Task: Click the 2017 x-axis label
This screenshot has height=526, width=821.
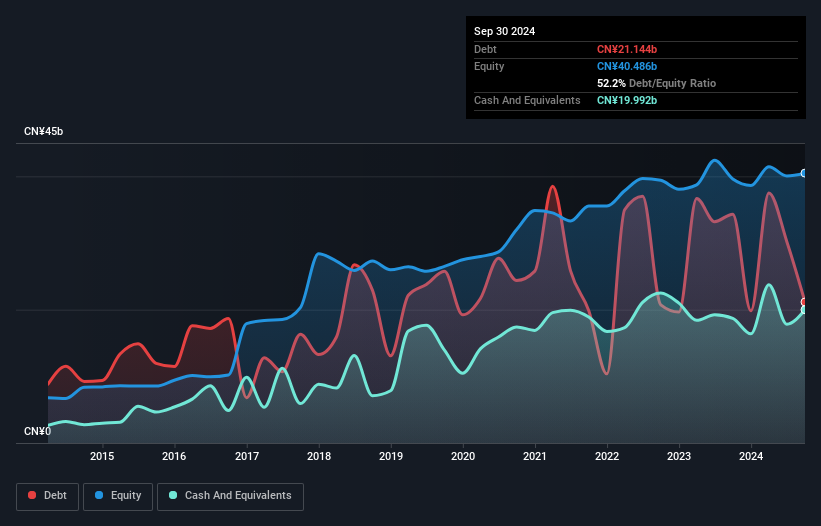Action: click(247, 456)
